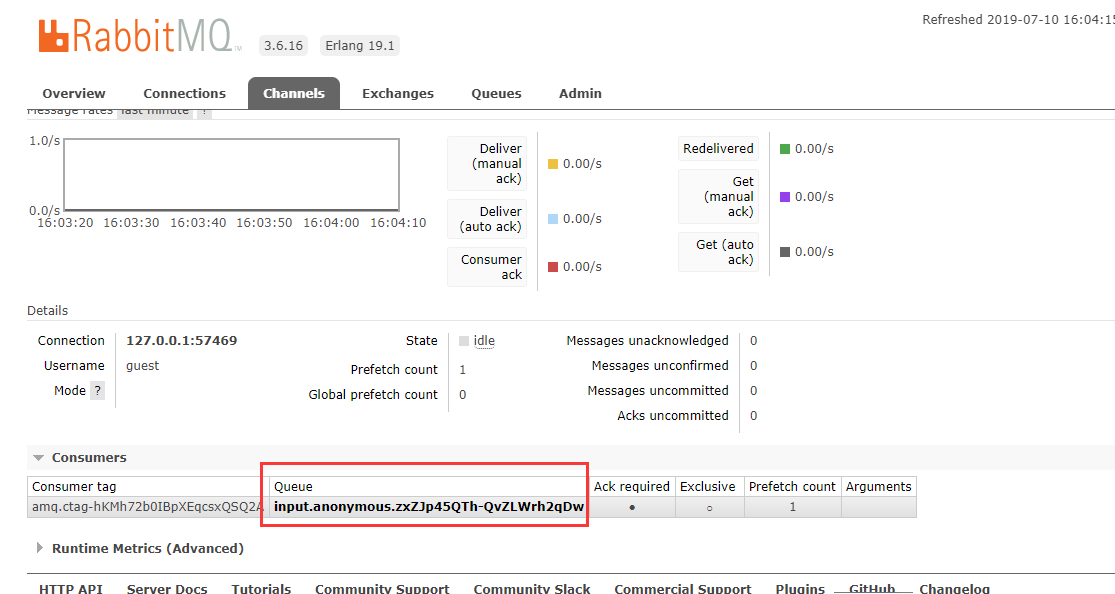1115x594 pixels.
Task: Toggle the Get (manual ack) rate series
Action: pos(718,196)
